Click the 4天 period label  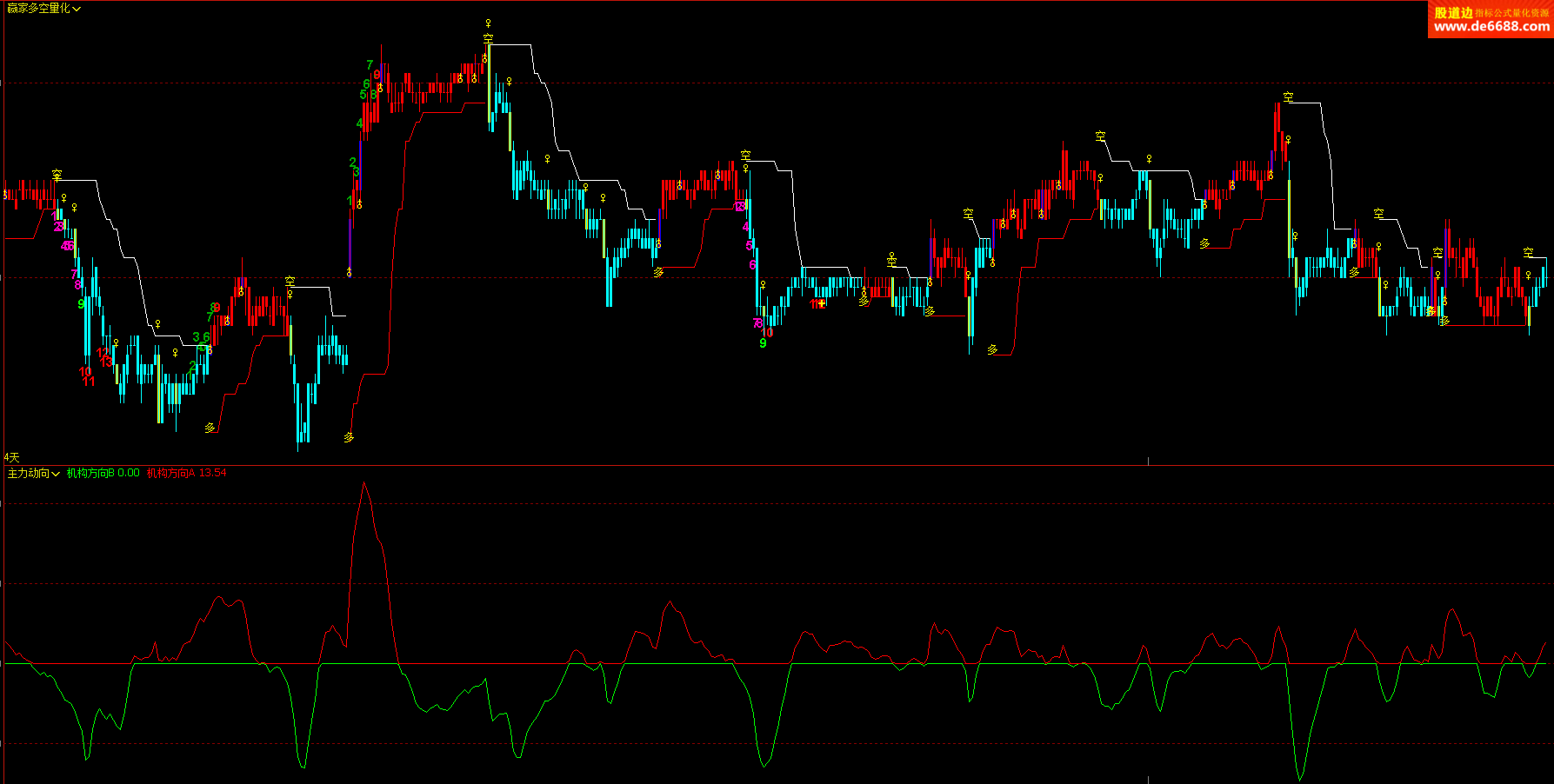pos(11,457)
